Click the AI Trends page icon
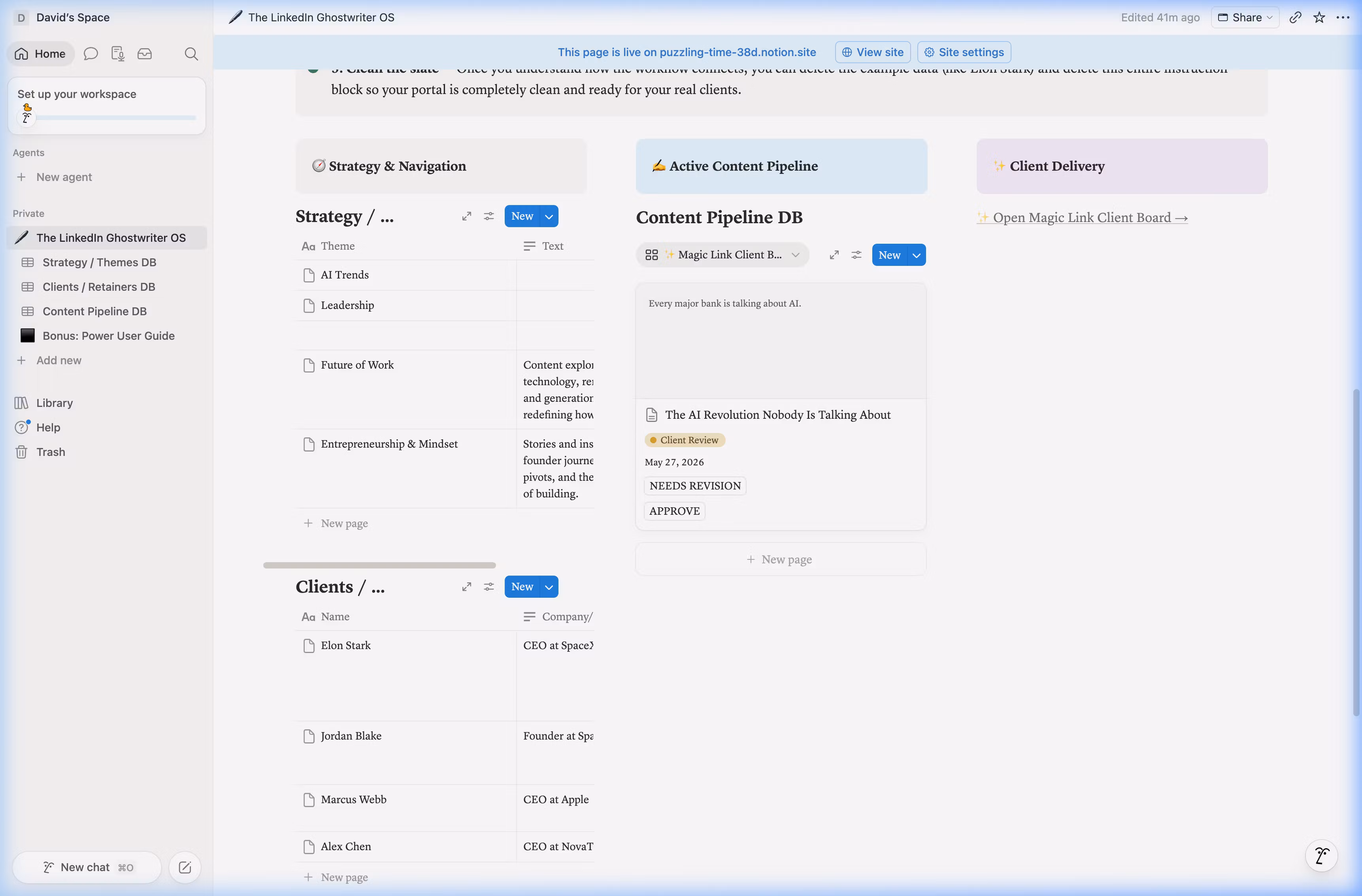 pos(309,275)
